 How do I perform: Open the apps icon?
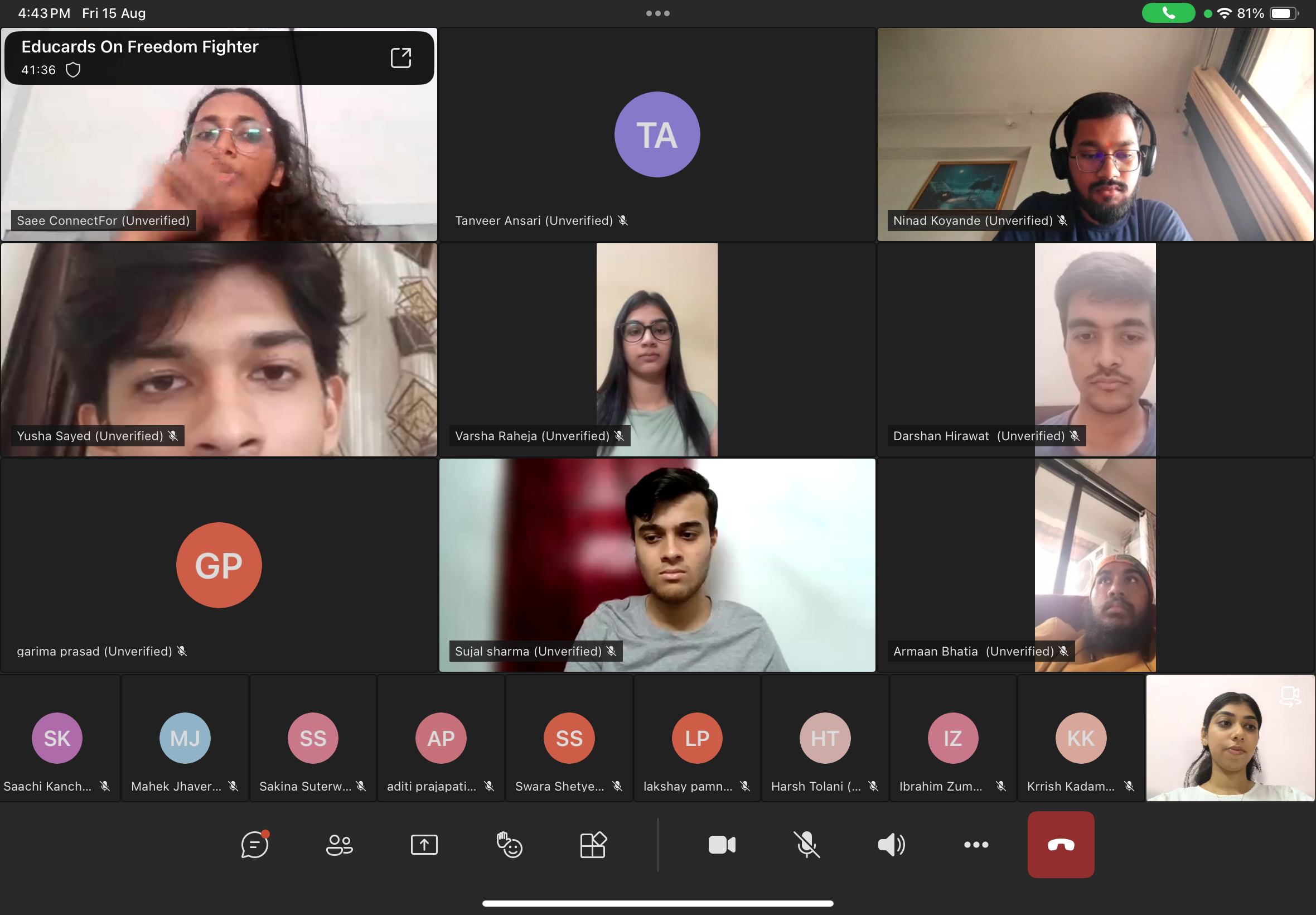click(593, 845)
